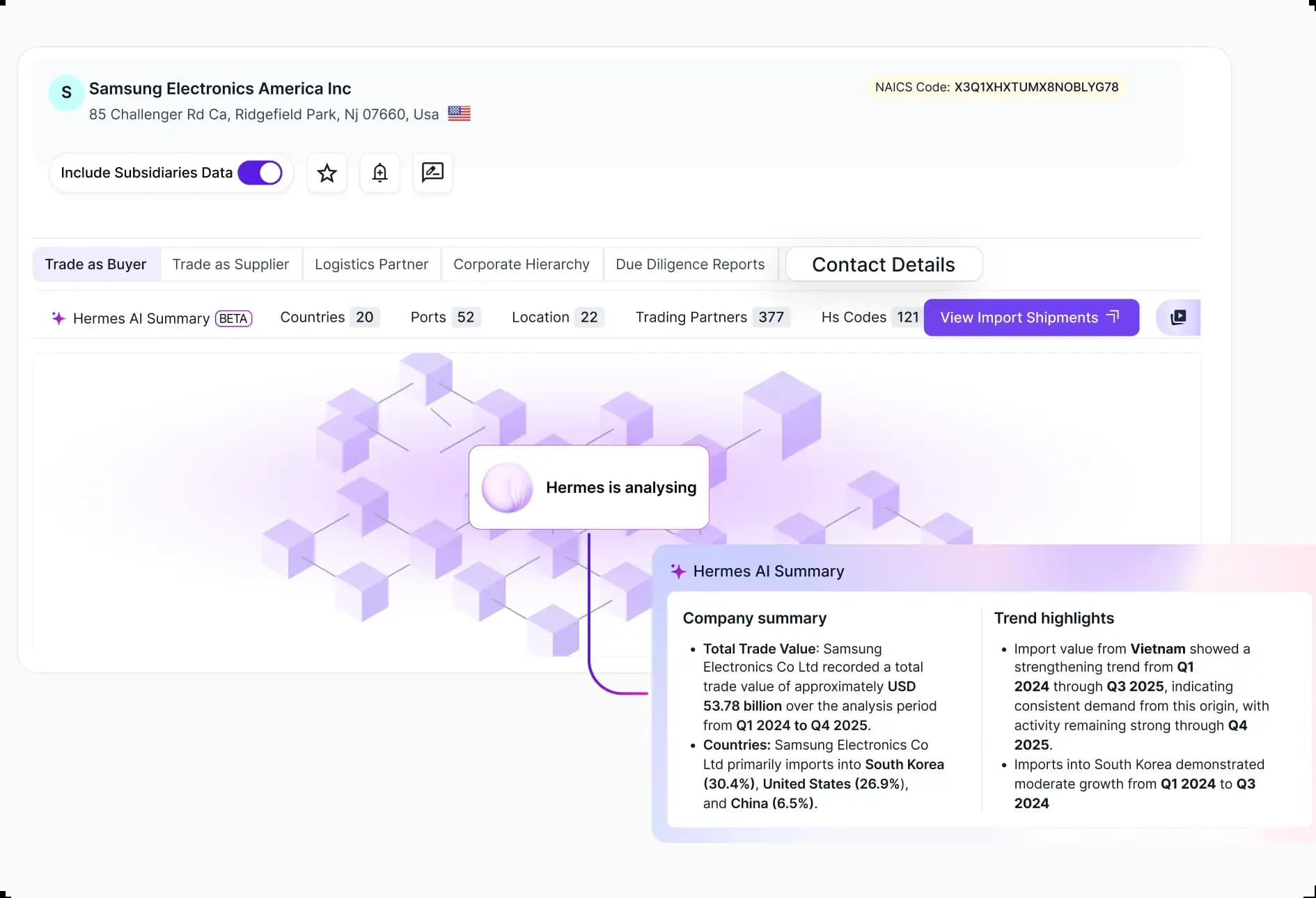
Task: Select the Corporate Hierarchy tab
Action: click(521, 265)
